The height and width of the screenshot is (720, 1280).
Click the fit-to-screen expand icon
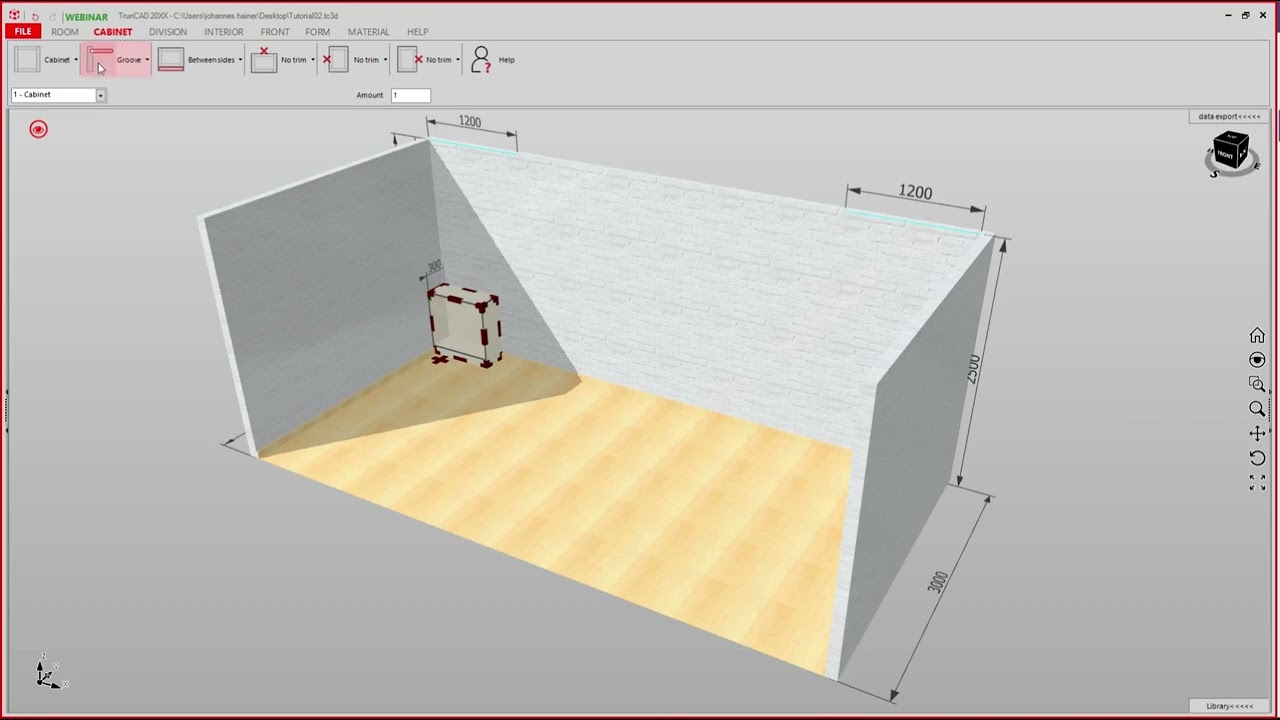tap(1257, 482)
